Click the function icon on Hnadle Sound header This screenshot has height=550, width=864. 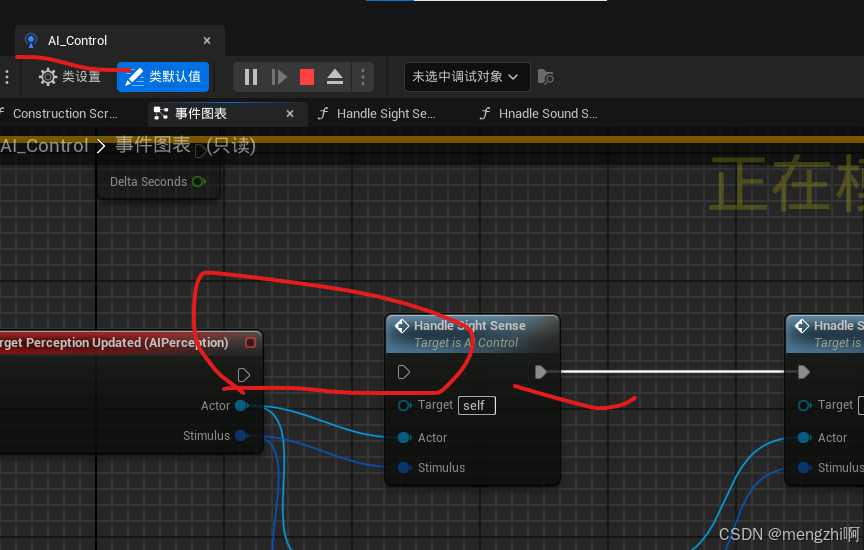pyautogui.click(x=802, y=326)
